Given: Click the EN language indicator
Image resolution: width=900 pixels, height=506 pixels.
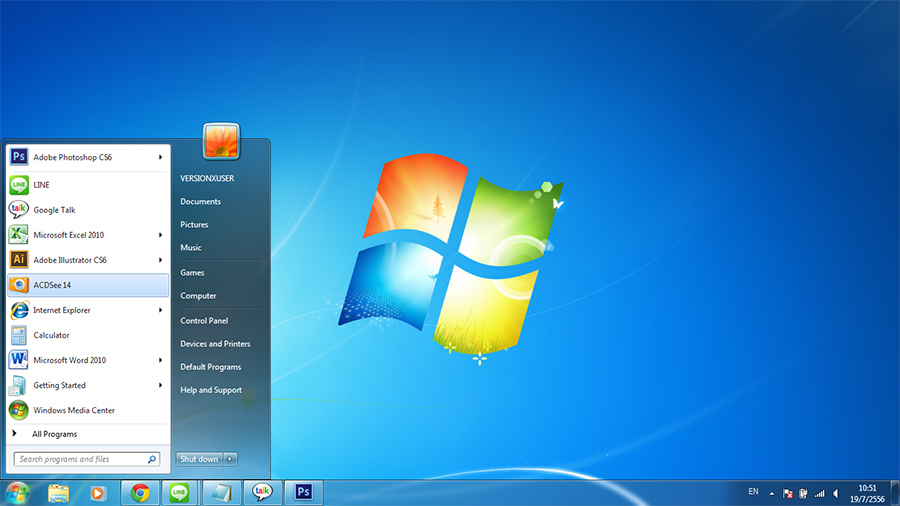Looking at the screenshot, I should [754, 492].
